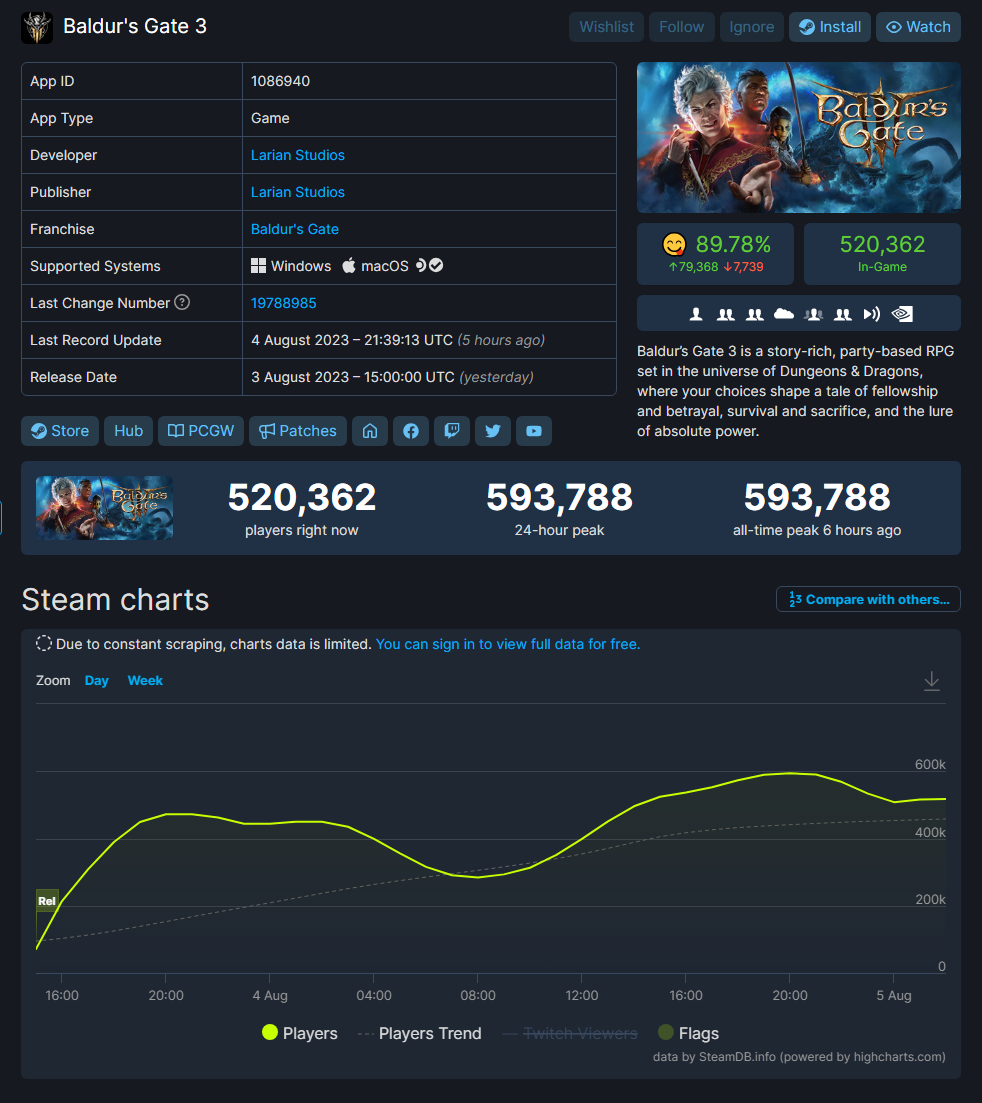Click the two-person icon left of cloud icon
Screen dimensions: 982x1103
pyautogui.click(x=755, y=314)
